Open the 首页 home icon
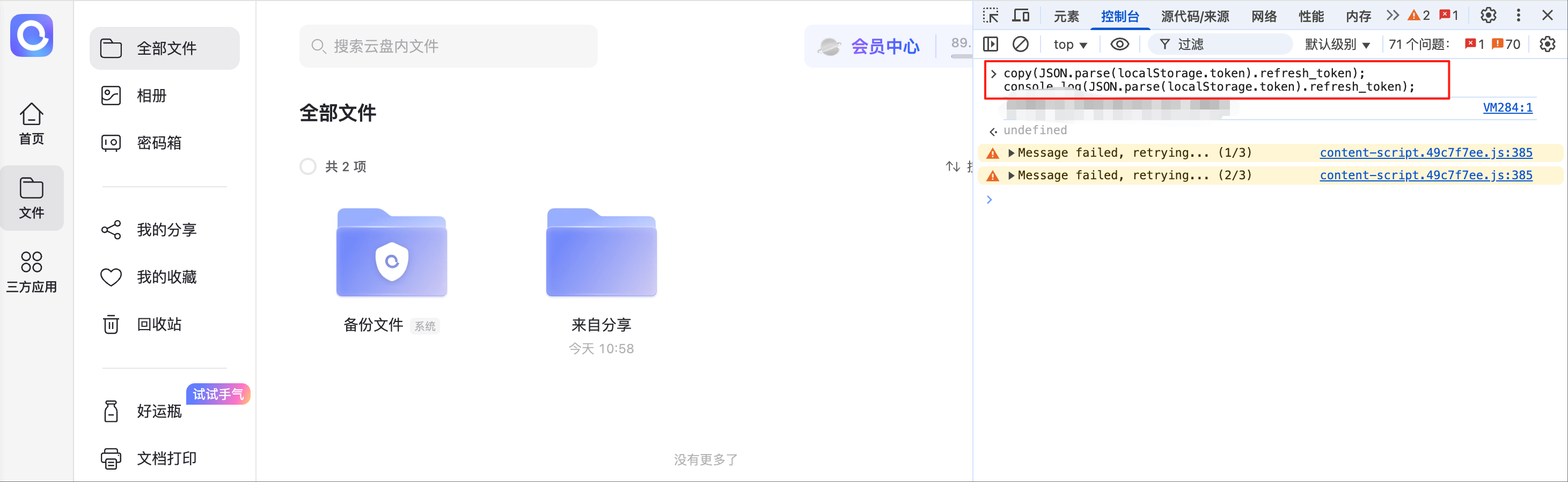The height and width of the screenshot is (482, 1568). click(32, 123)
